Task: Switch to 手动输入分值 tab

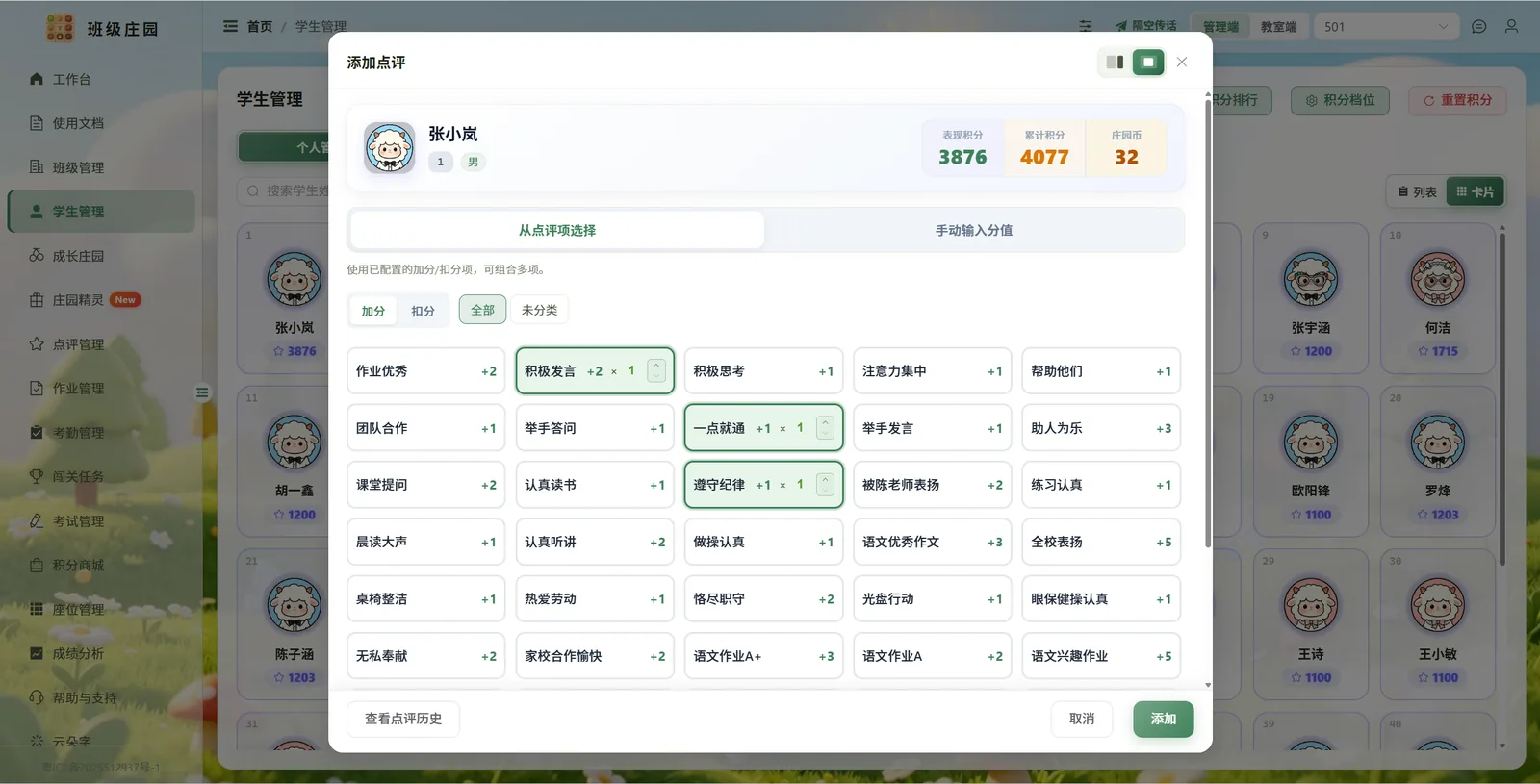Action: [974, 231]
